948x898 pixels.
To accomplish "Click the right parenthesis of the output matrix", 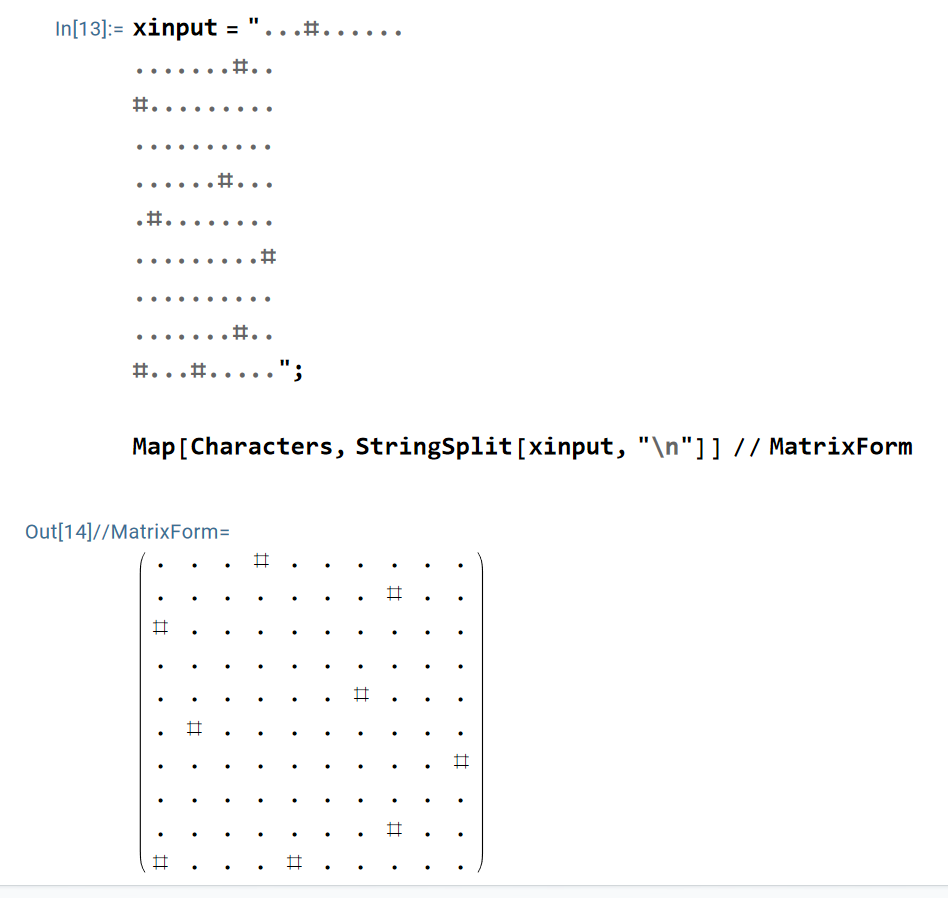I will point(480,710).
